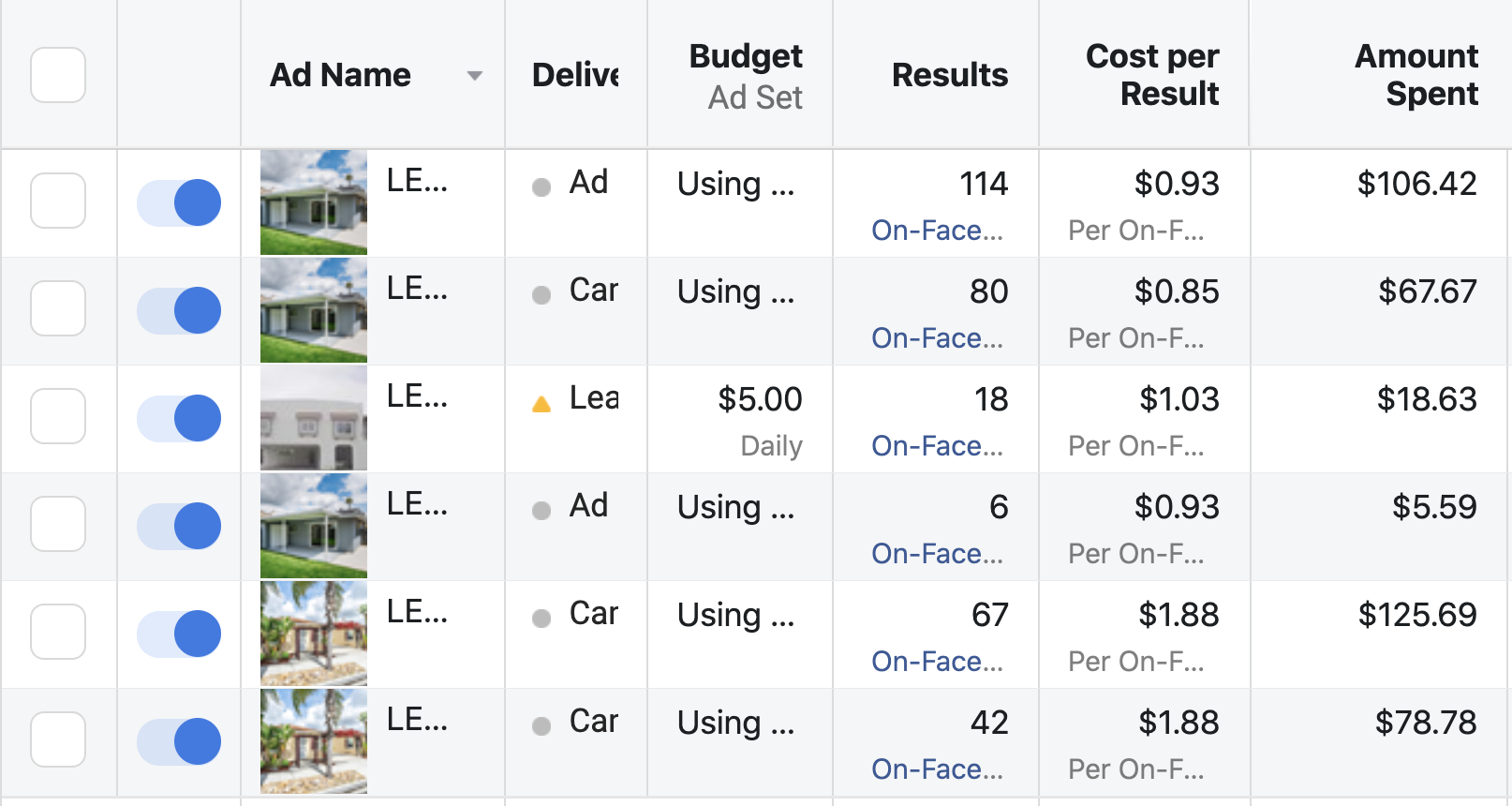Disable the ad toggle in the $78.78 row
Screen dimensions: 1512x806
point(179,741)
